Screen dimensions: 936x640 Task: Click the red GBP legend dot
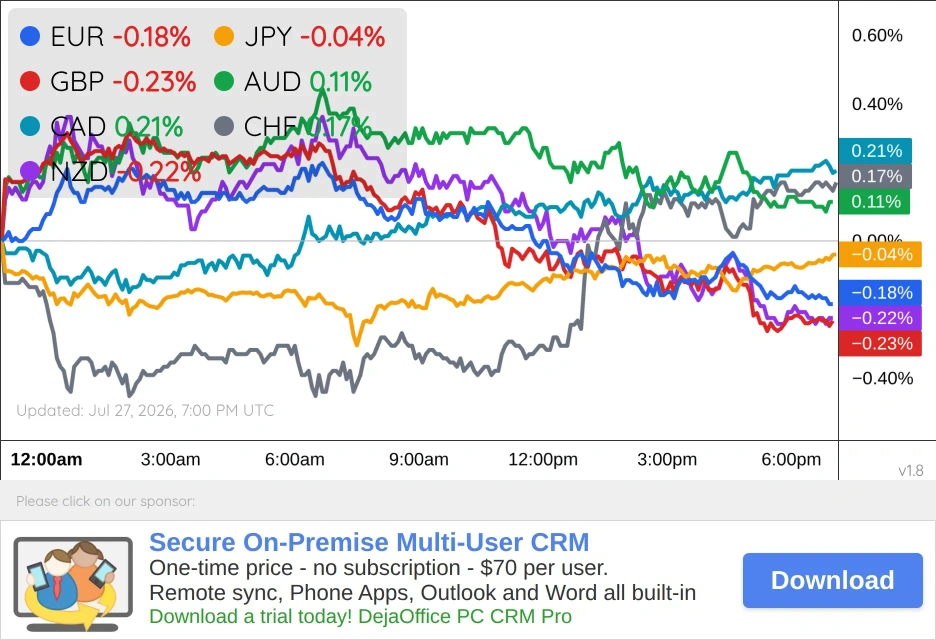(x=30, y=81)
